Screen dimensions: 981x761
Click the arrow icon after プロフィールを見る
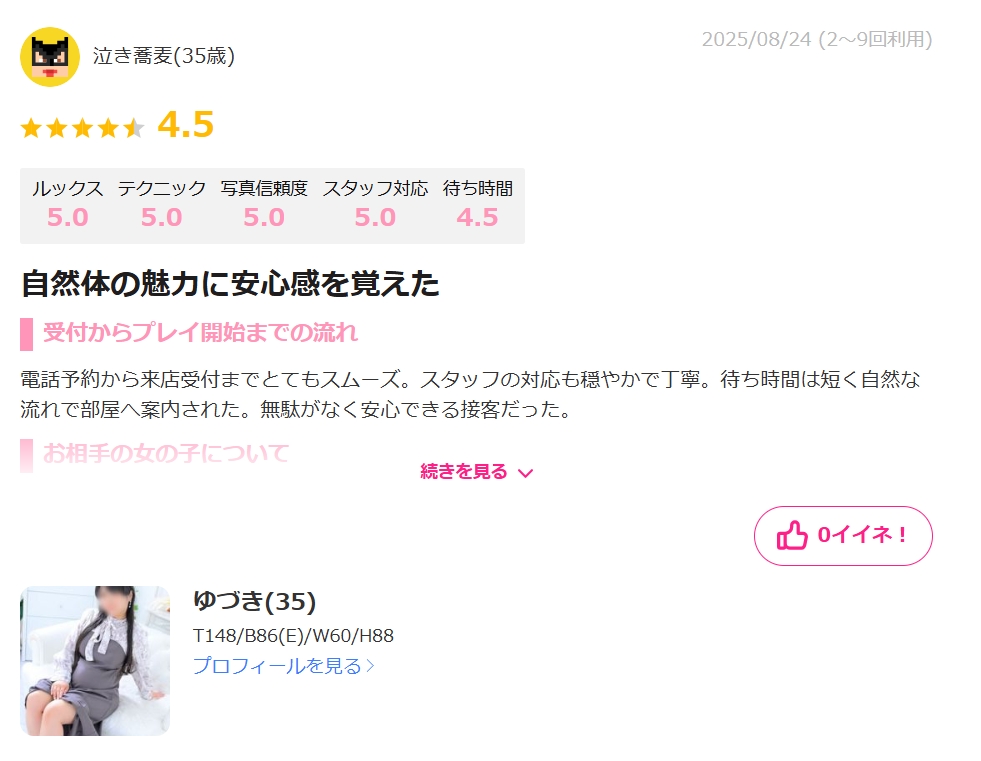370,665
